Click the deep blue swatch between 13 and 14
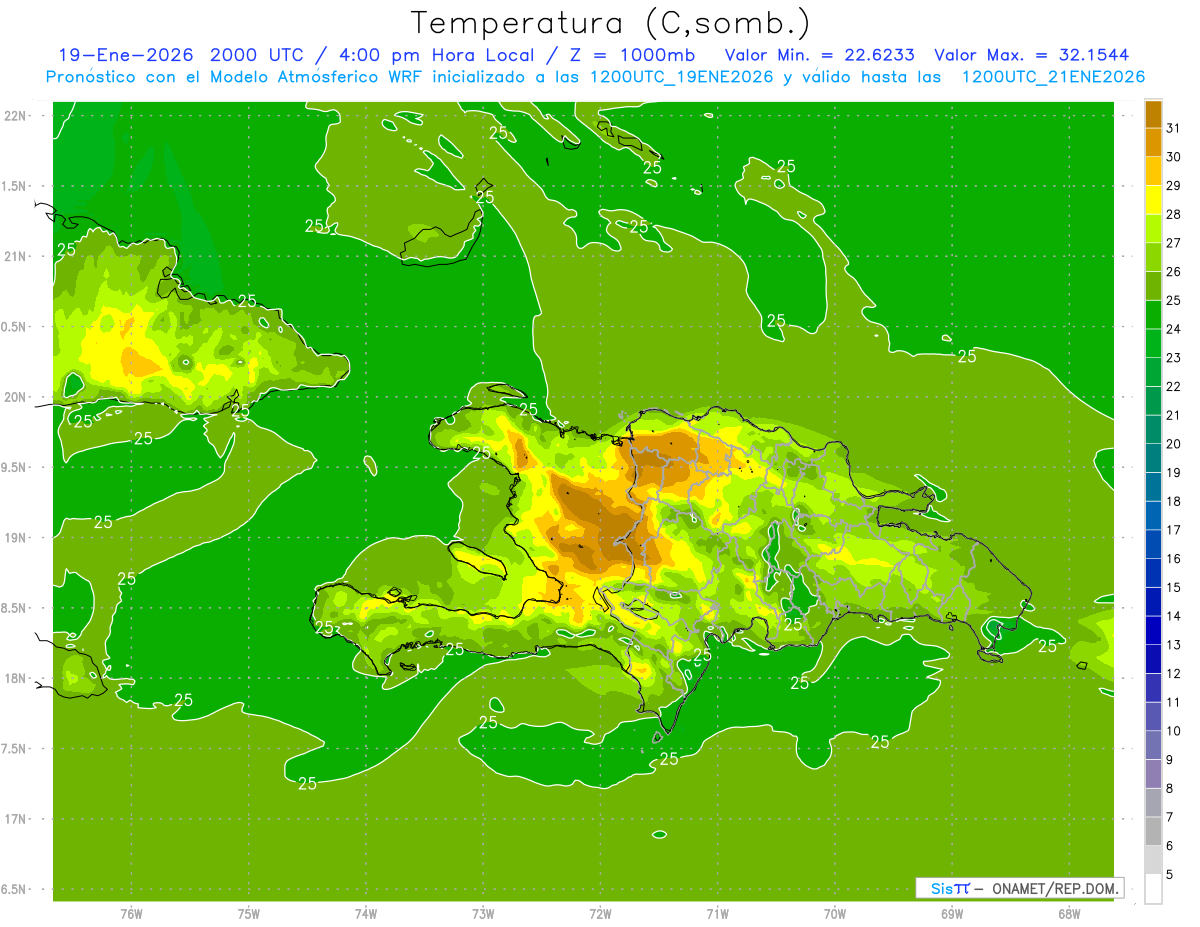This screenshot has height=927, width=1200. pos(1153,630)
